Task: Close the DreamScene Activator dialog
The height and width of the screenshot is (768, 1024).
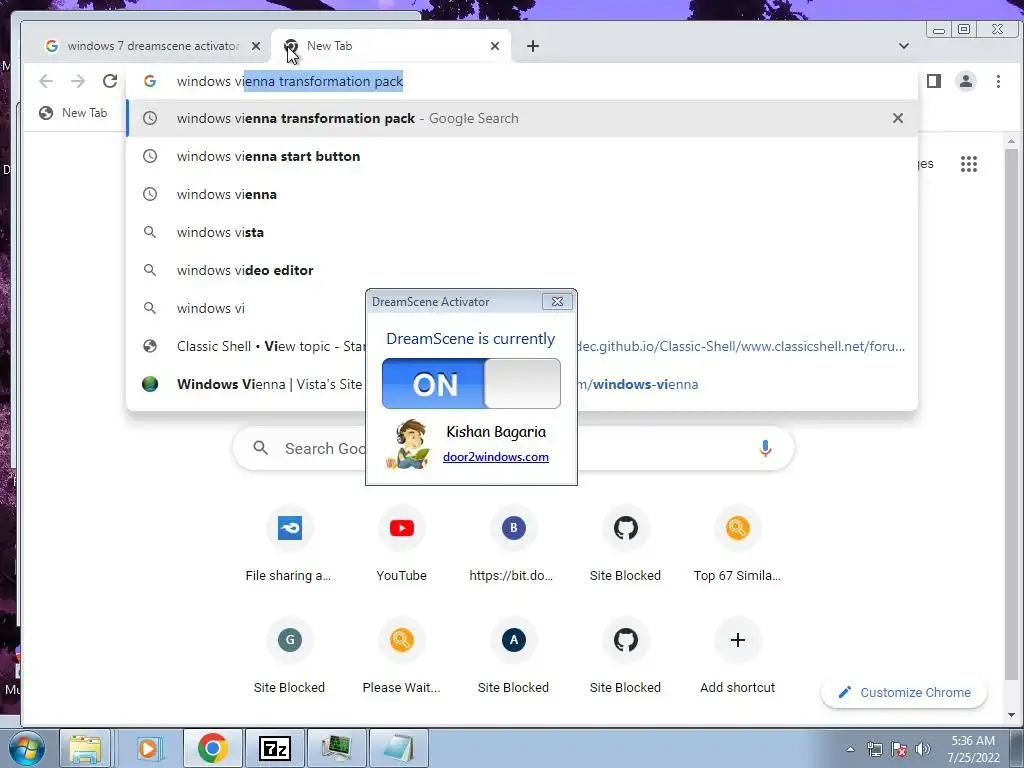Action: [x=557, y=302]
